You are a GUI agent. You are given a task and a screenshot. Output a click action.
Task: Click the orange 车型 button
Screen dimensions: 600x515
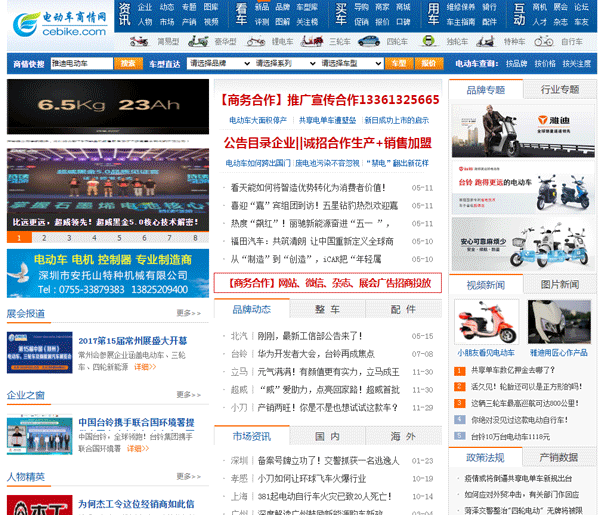pyautogui.click(x=399, y=64)
